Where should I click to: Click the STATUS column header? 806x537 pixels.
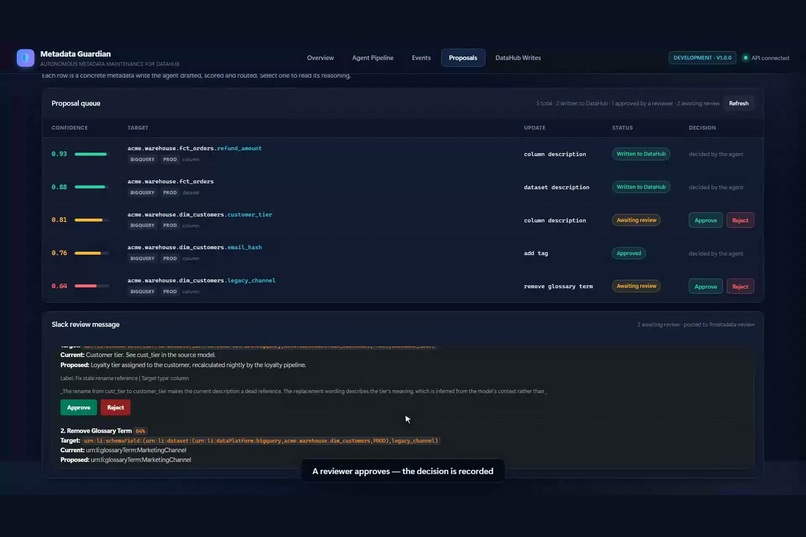click(x=622, y=128)
